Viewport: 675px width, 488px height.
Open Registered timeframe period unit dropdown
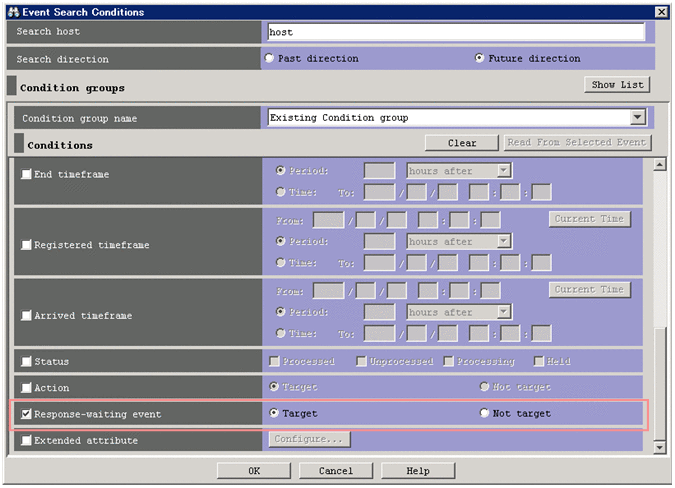pyautogui.click(x=504, y=241)
